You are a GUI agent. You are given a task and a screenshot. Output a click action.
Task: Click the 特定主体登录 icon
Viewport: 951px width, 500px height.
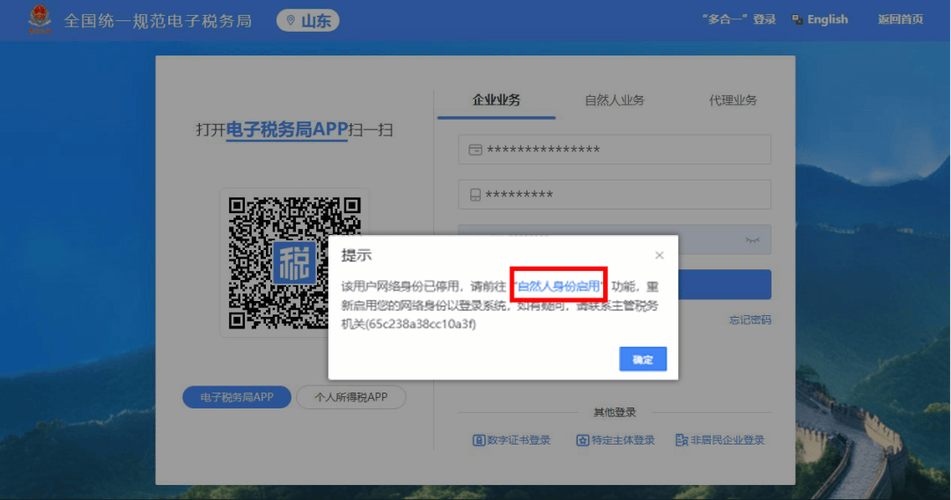582,441
